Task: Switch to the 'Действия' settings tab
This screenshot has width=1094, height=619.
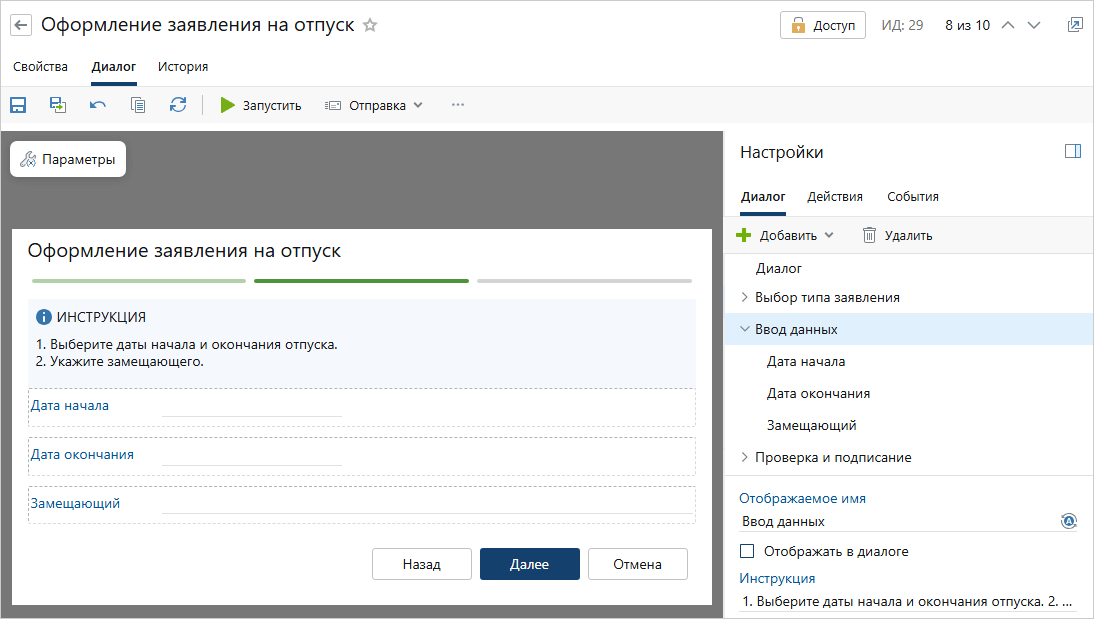Action: (835, 197)
